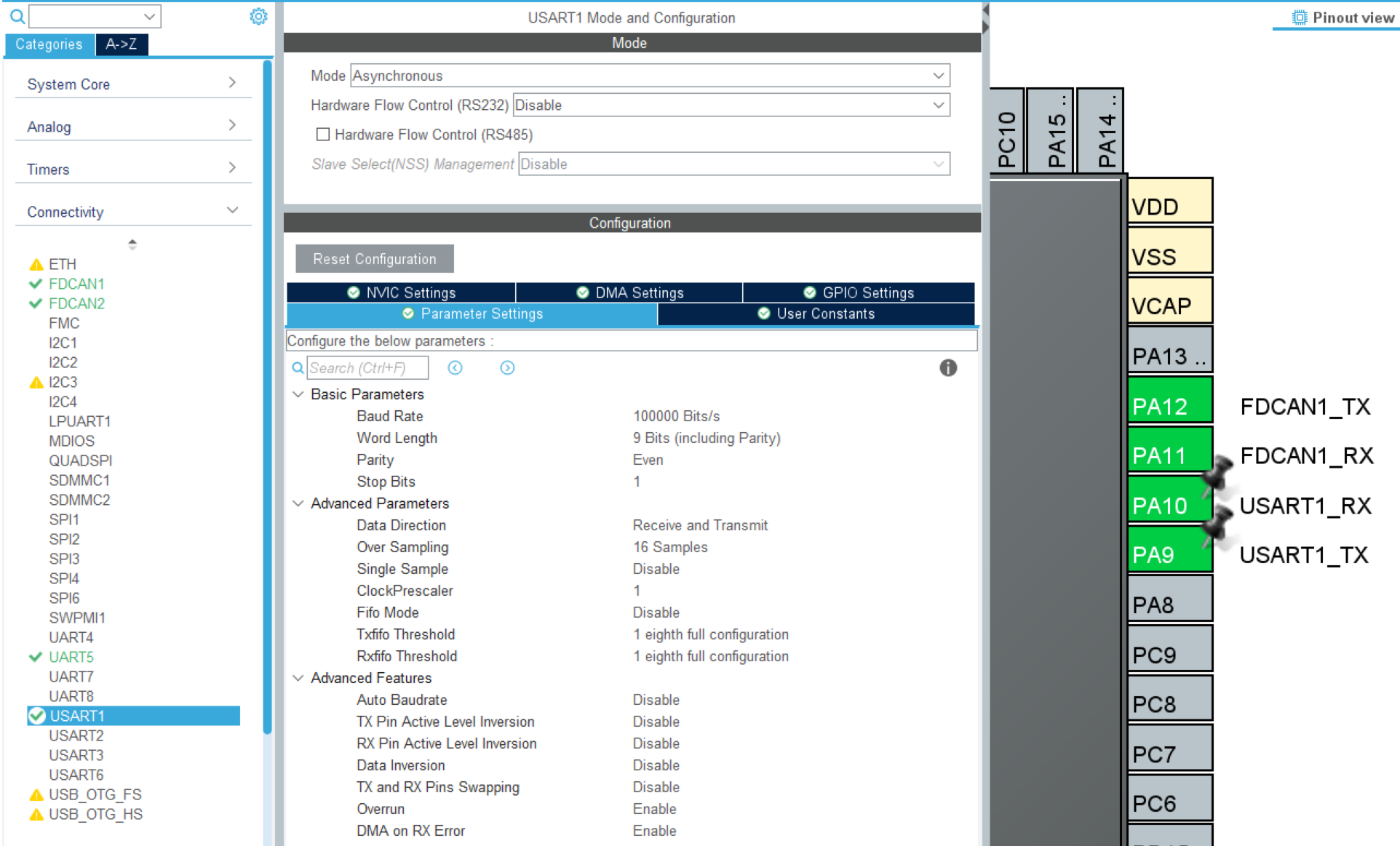
Task: Click the parameter info icon
Action: [947, 367]
